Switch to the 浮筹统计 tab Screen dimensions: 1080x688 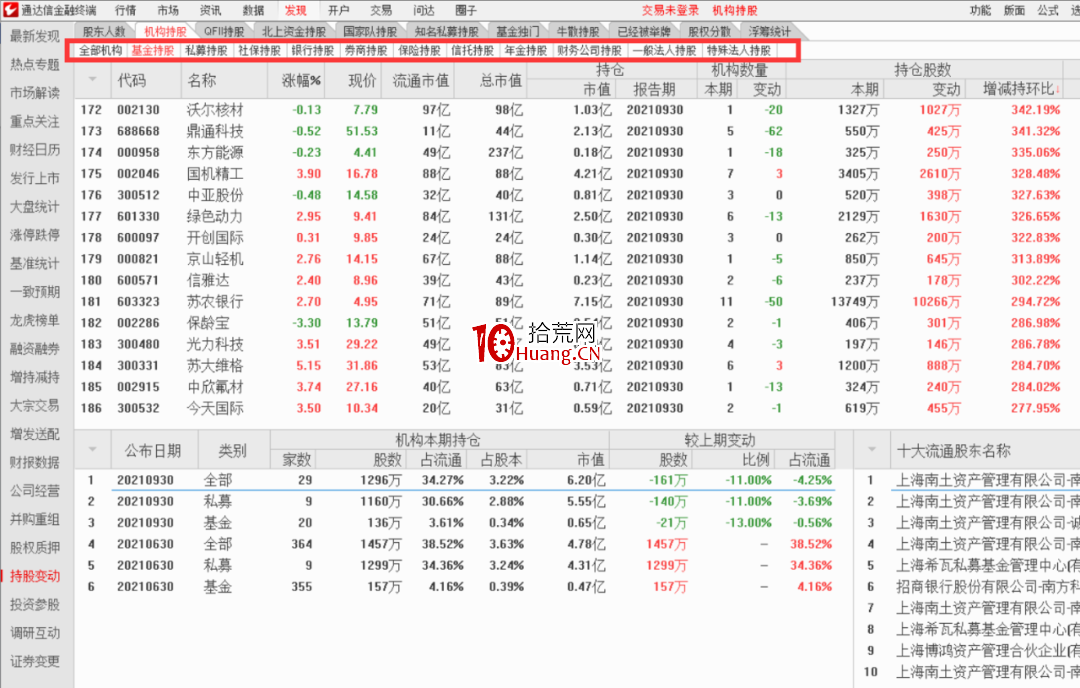(x=769, y=32)
